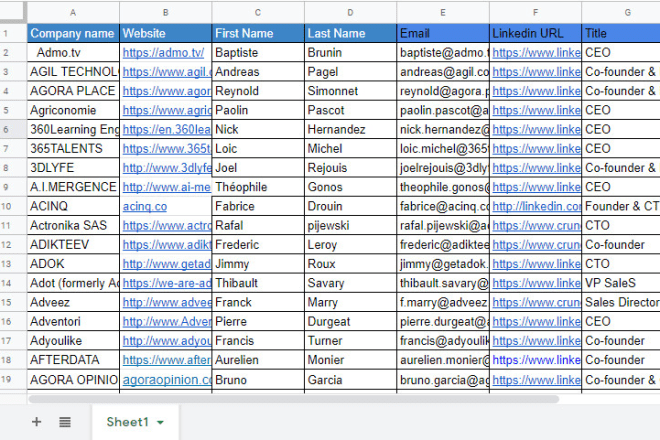Select row 6 header
Viewport: 660px width, 440px height.
click(13, 129)
